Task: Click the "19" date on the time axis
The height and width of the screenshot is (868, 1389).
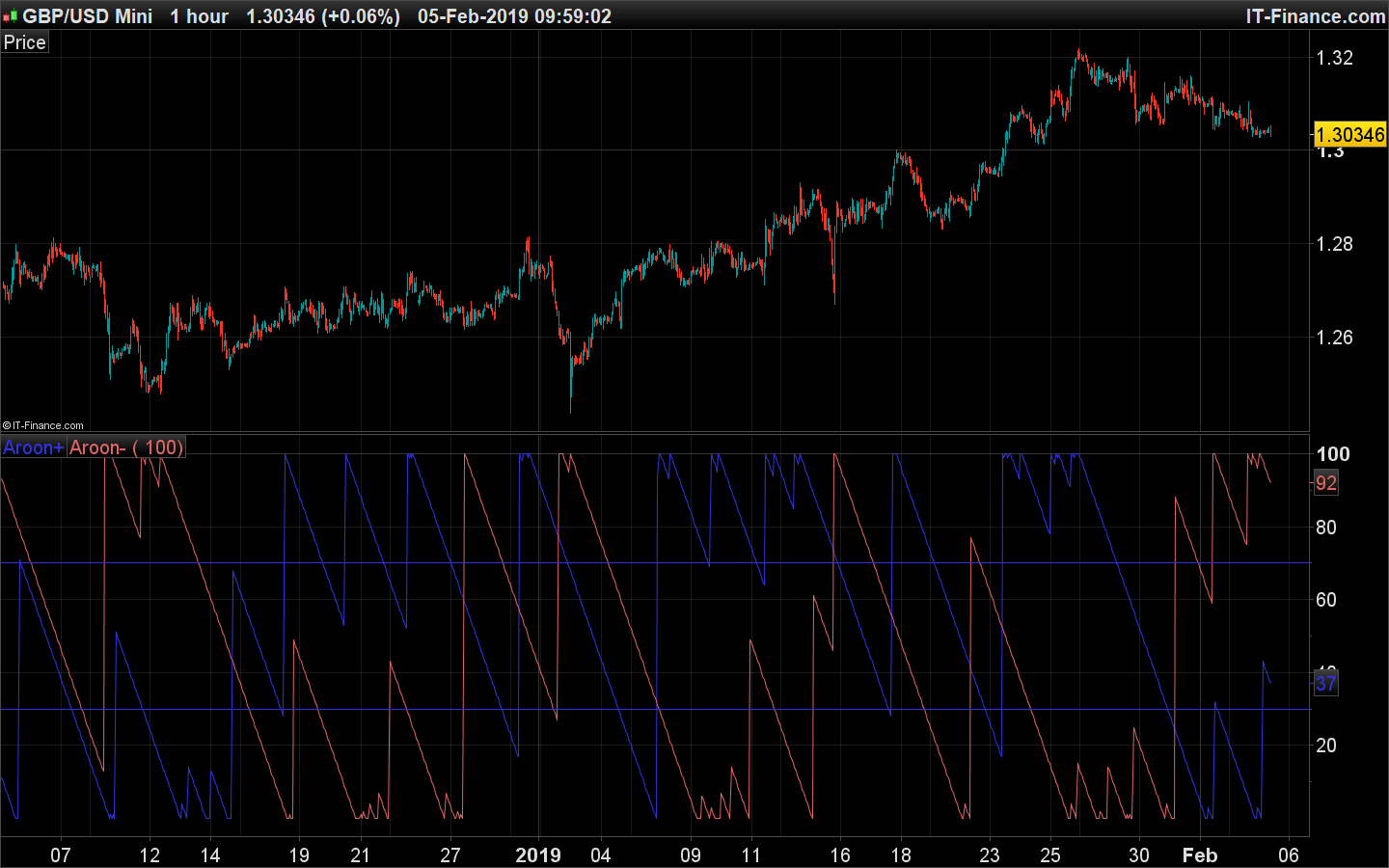Action: [x=299, y=855]
